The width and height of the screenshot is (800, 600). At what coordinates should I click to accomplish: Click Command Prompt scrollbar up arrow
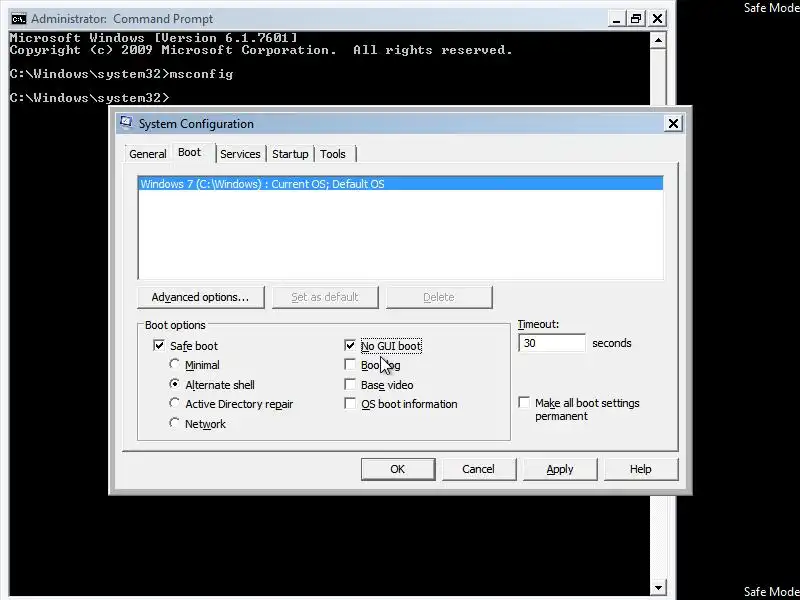658,40
